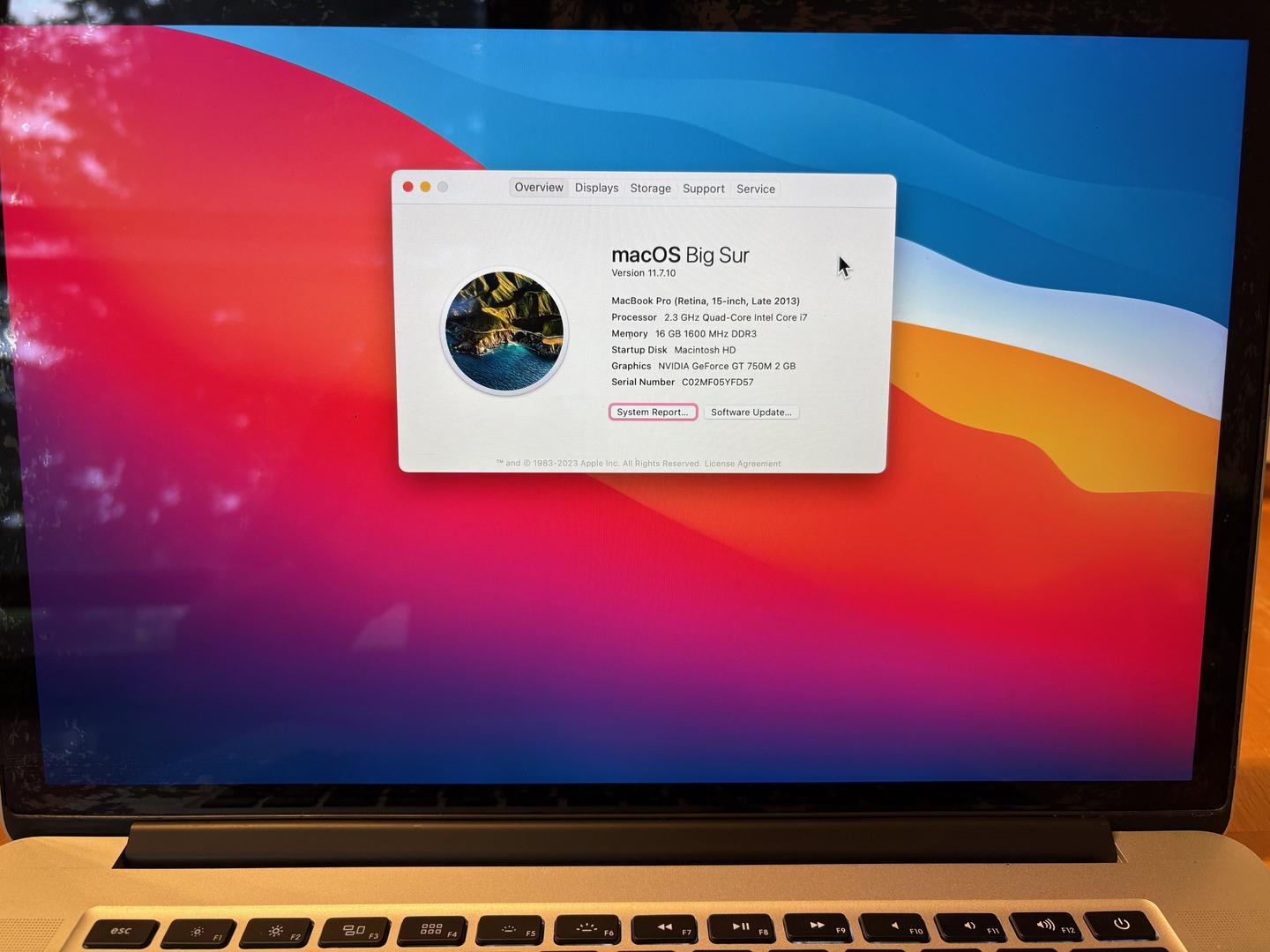Click graphics value NVIDIA GeForce GT 750M 2 GB
This screenshot has height=952, width=1270.
pos(727,366)
